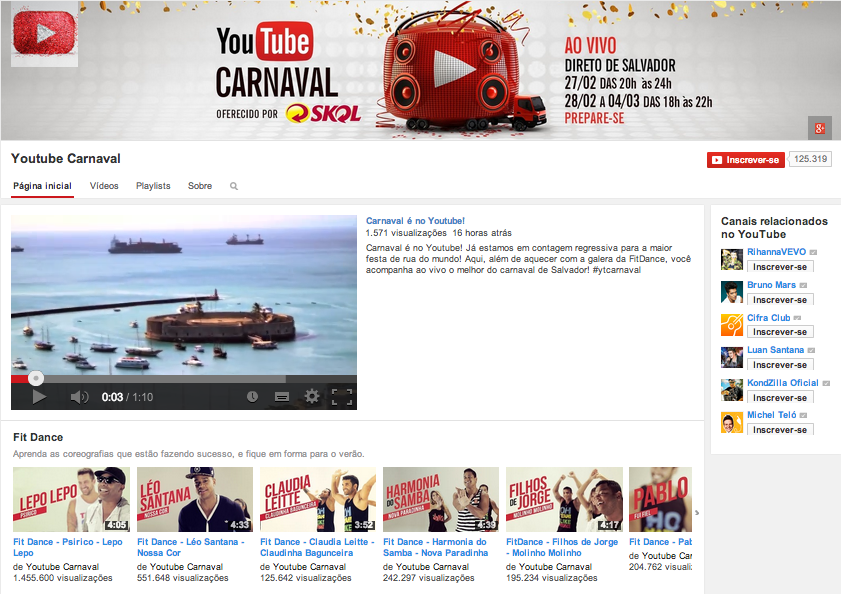This screenshot has width=841, height=594.
Task: Open Luan Santana channel avatar
Action: click(732, 358)
